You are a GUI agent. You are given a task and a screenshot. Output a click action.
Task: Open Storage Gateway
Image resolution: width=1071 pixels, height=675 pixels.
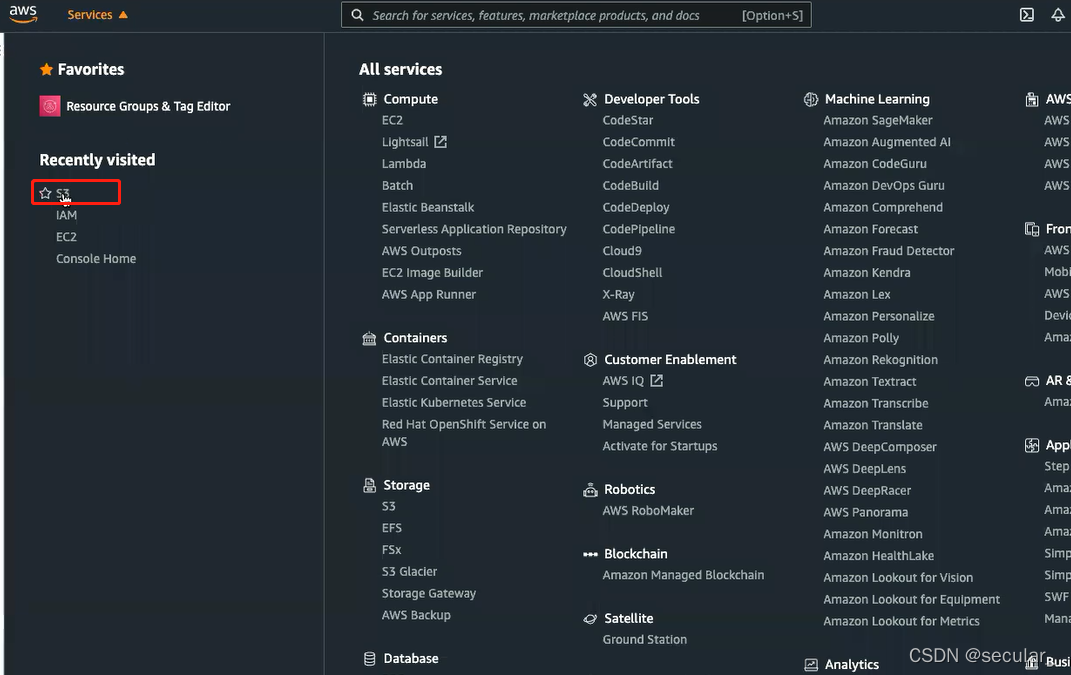pyautogui.click(x=429, y=594)
